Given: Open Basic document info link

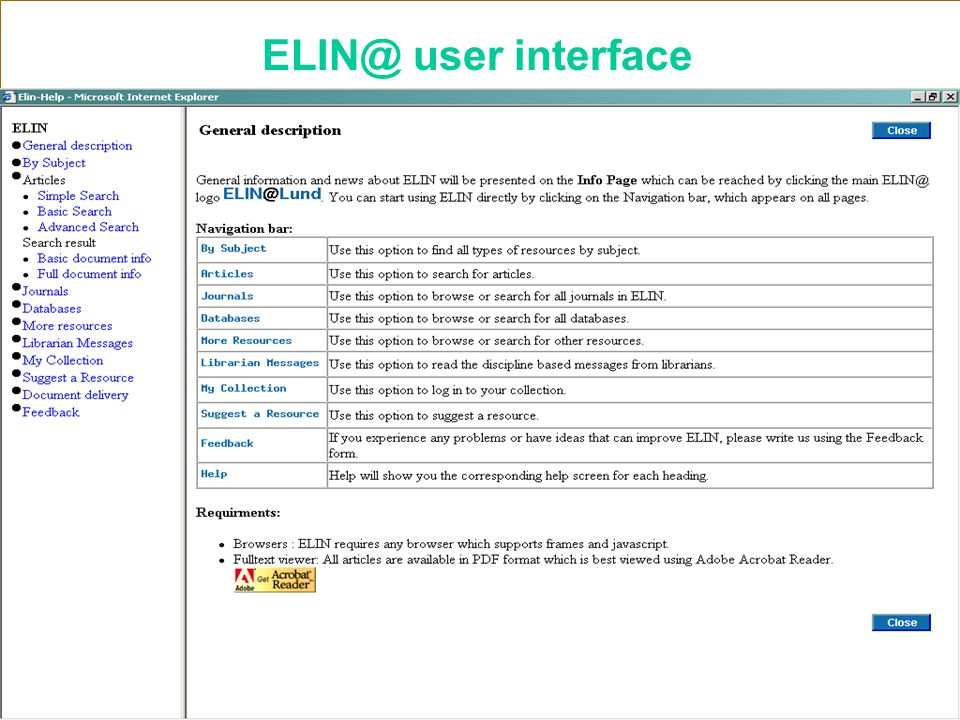Looking at the screenshot, I should point(94,258).
